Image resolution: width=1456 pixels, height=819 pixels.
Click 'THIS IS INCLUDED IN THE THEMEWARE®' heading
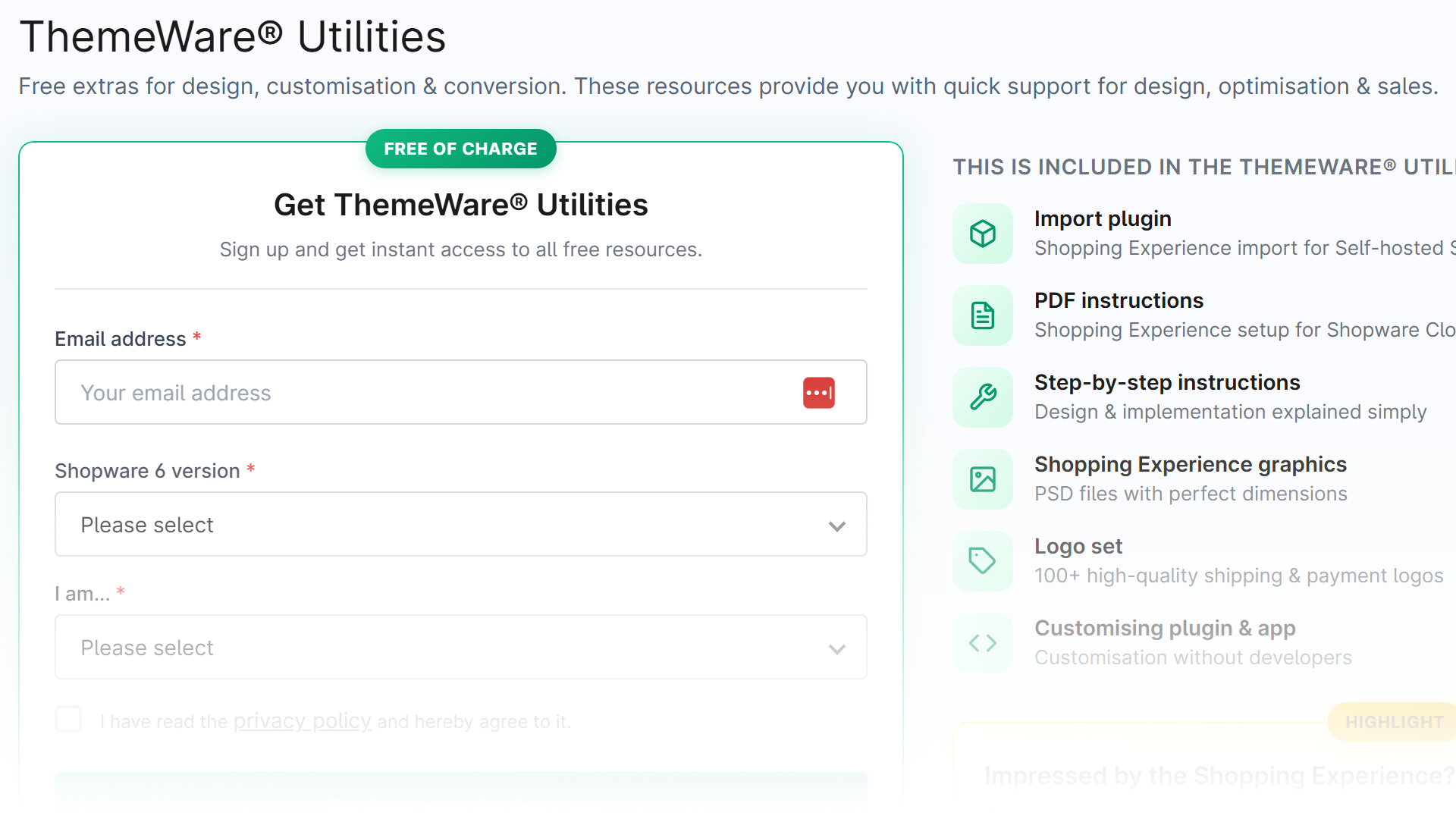pyautogui.click(x=1204, y=167)
